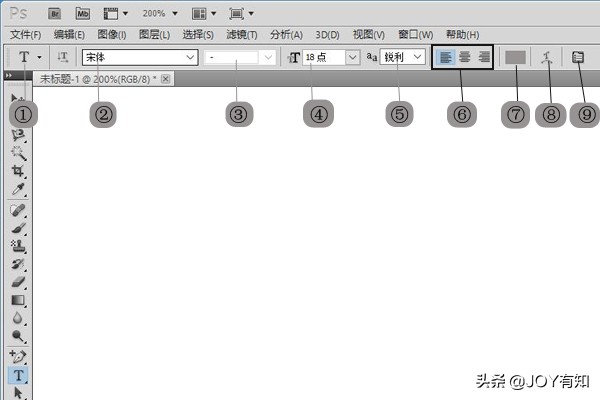Open the 宋体 font family dropdown
The width and height of the screenshot is (600, 400).
140,57
